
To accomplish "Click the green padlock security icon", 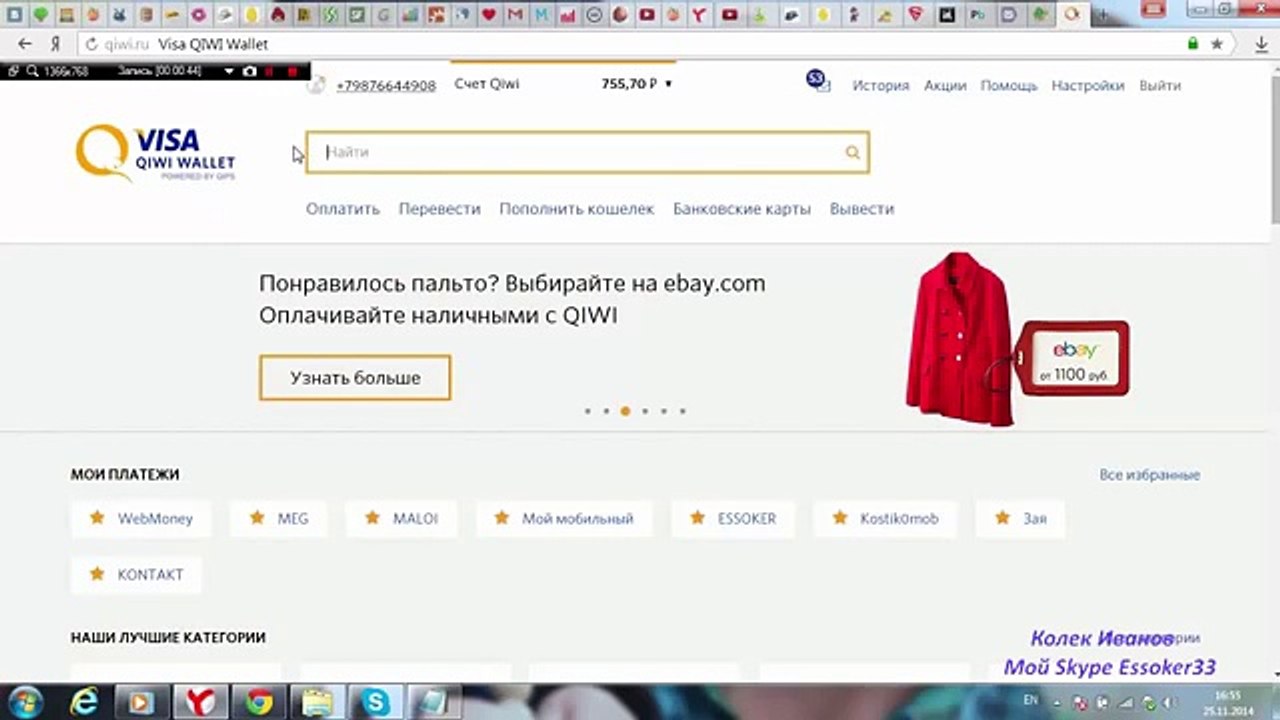I will coord(1192,44).
